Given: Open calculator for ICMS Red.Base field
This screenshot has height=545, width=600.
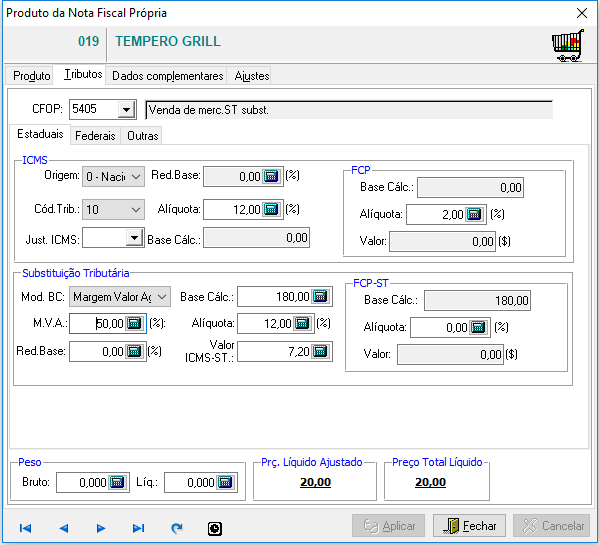Looking at the screenshot, I should click(271, 176).
